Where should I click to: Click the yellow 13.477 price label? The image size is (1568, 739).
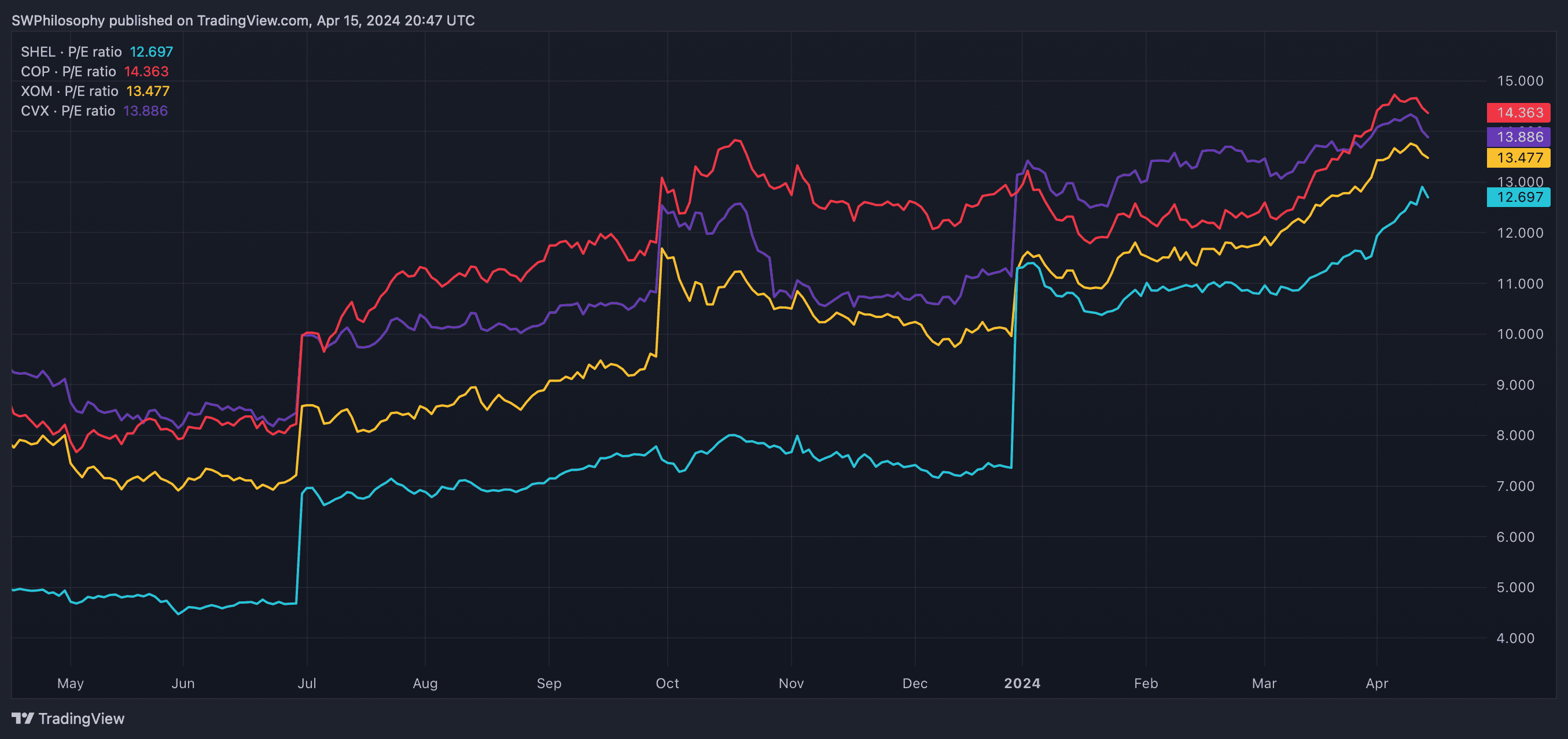coord(1518,157)
